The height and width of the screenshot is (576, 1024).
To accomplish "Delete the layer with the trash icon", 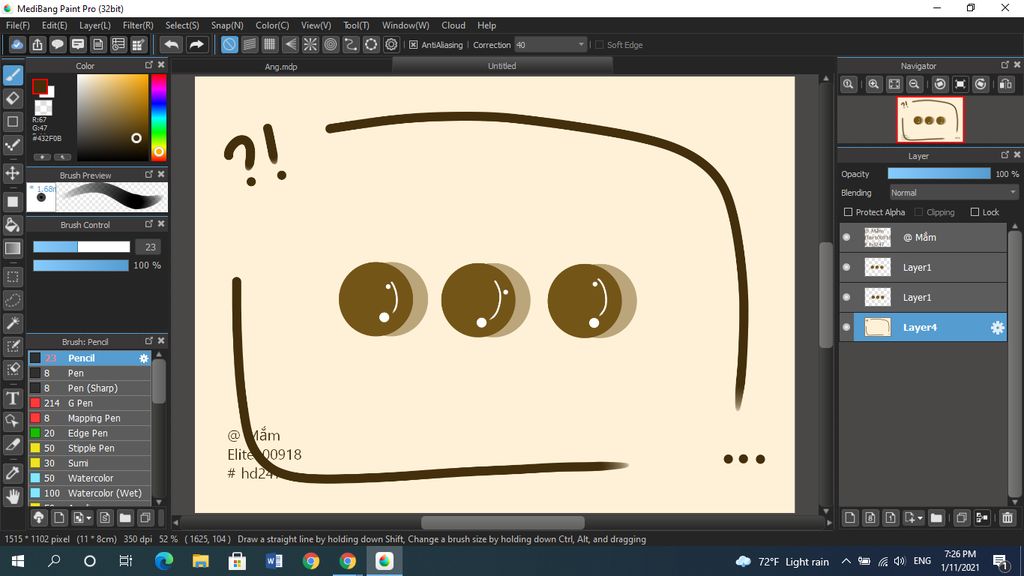I will 1007,518.
